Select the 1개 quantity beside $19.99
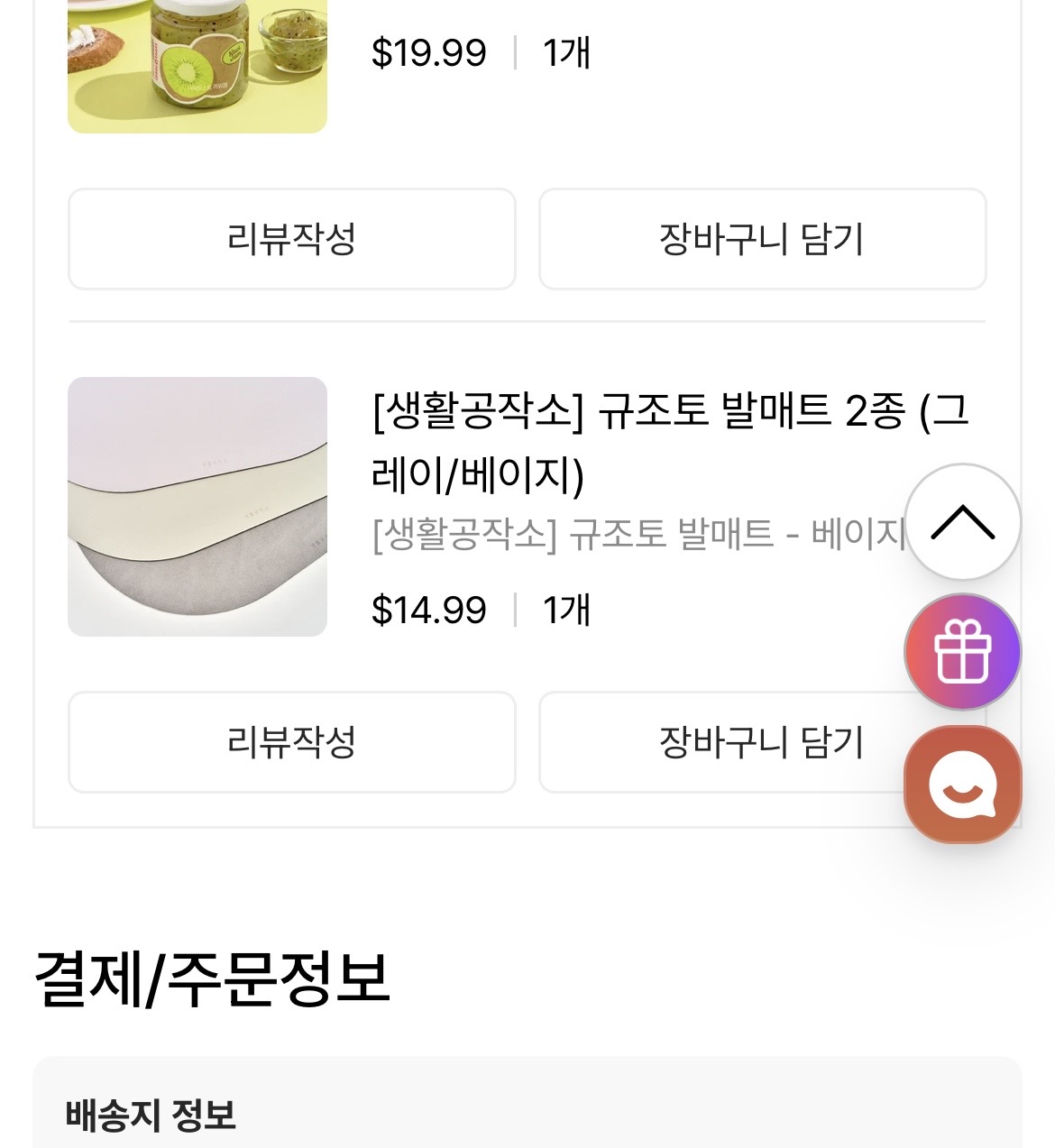Viewport: 1055px width, 1148px height. [x=566, y=53]
